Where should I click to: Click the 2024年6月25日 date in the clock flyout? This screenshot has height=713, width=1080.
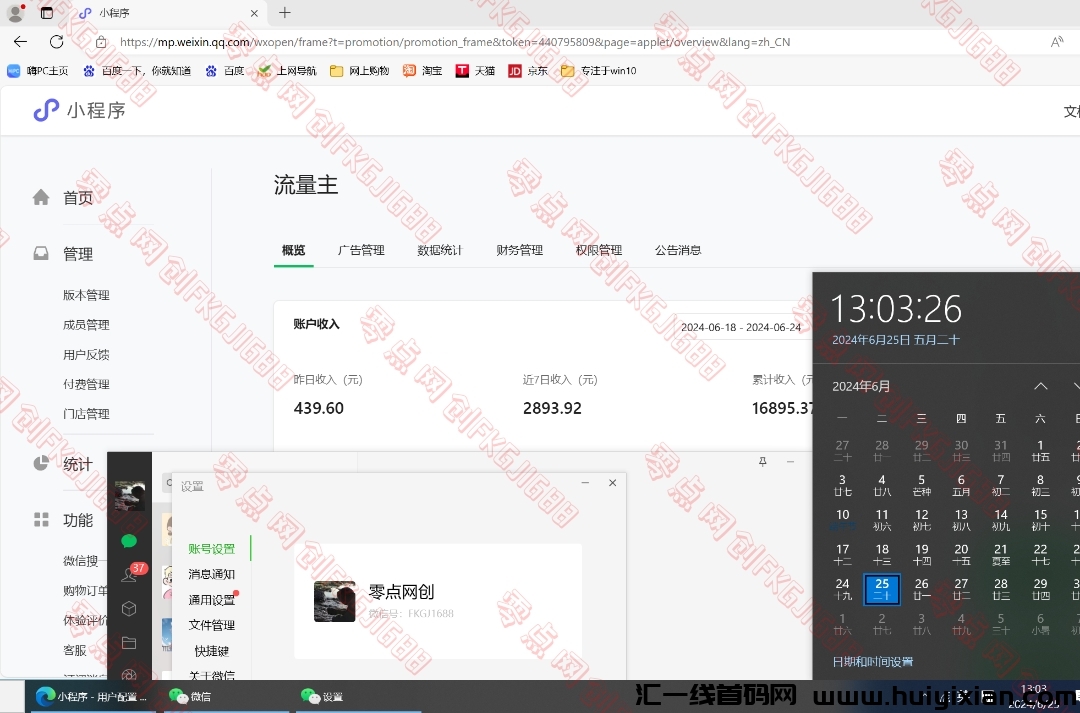coord(895,340)
